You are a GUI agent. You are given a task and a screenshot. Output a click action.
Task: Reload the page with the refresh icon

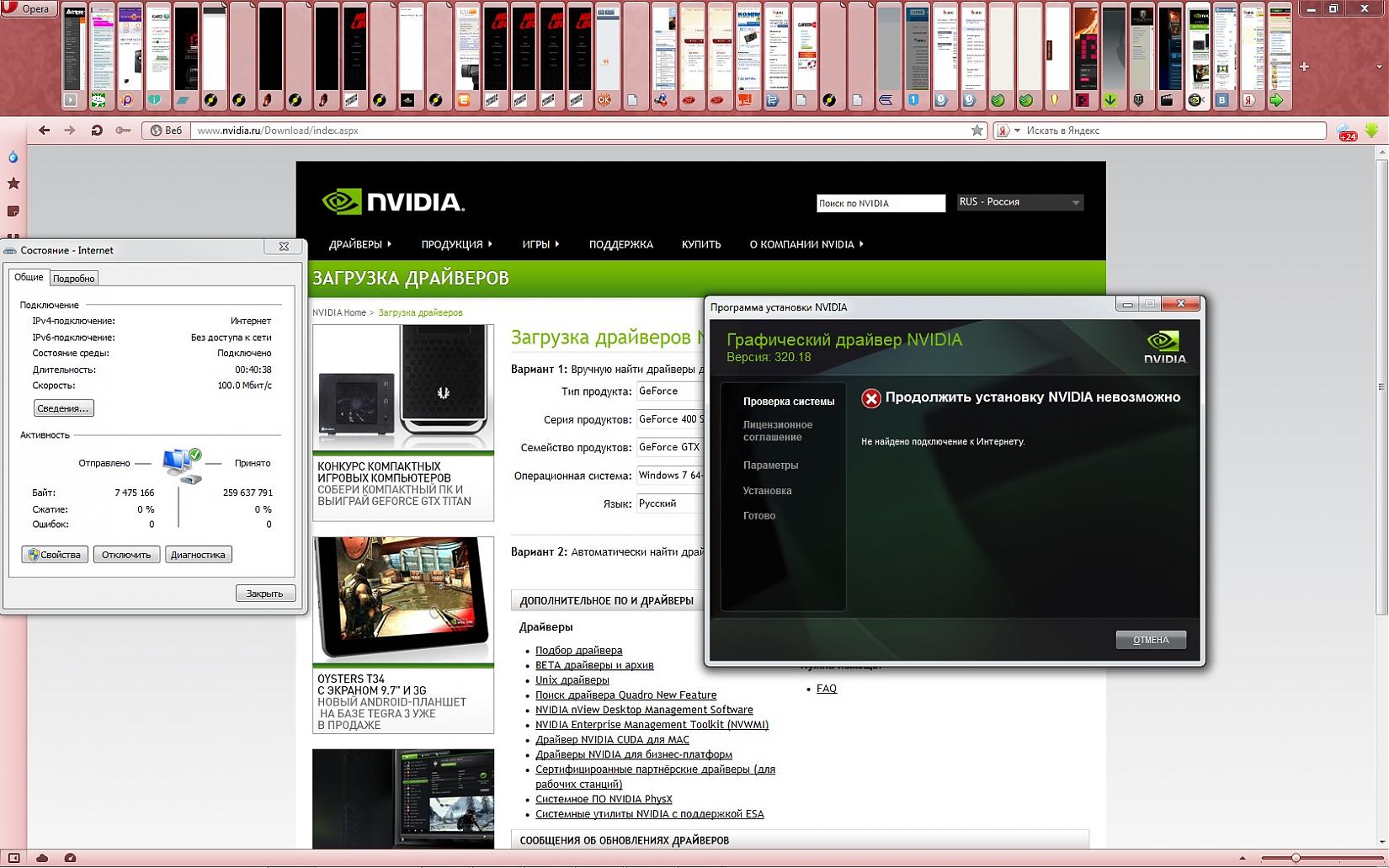click(x=97, y=130)
